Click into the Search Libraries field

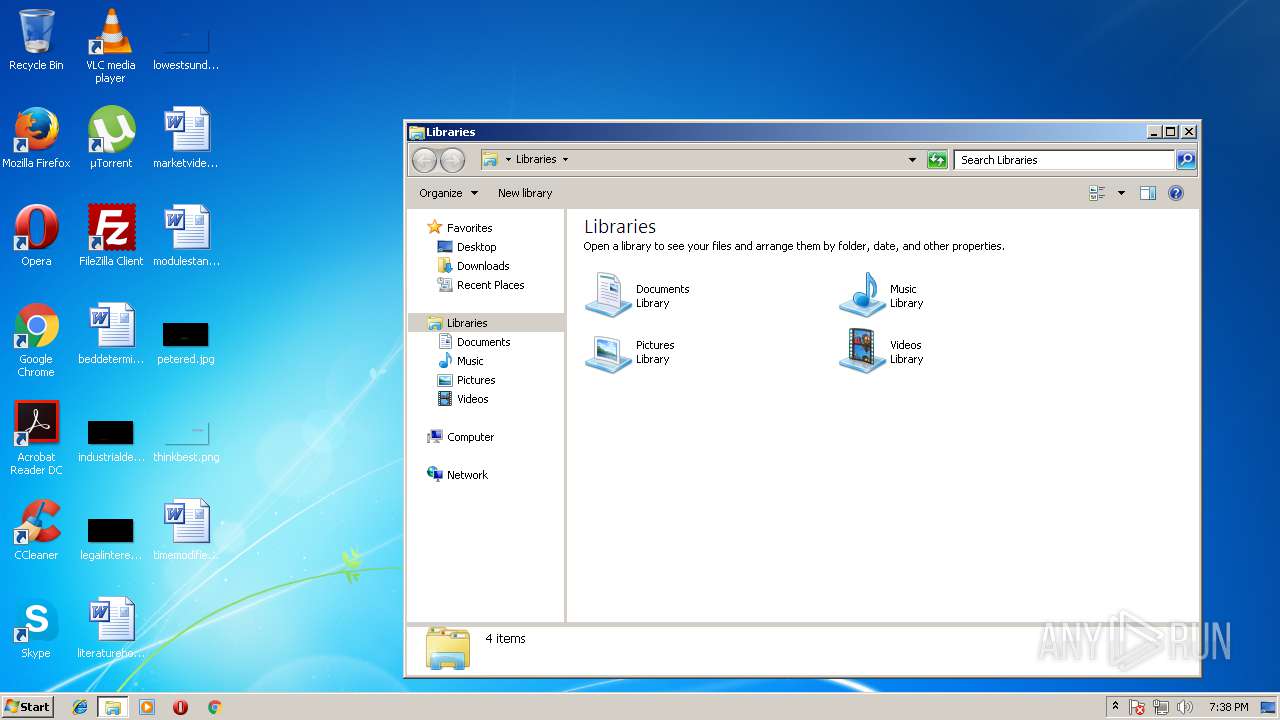tap(1064, 160)
